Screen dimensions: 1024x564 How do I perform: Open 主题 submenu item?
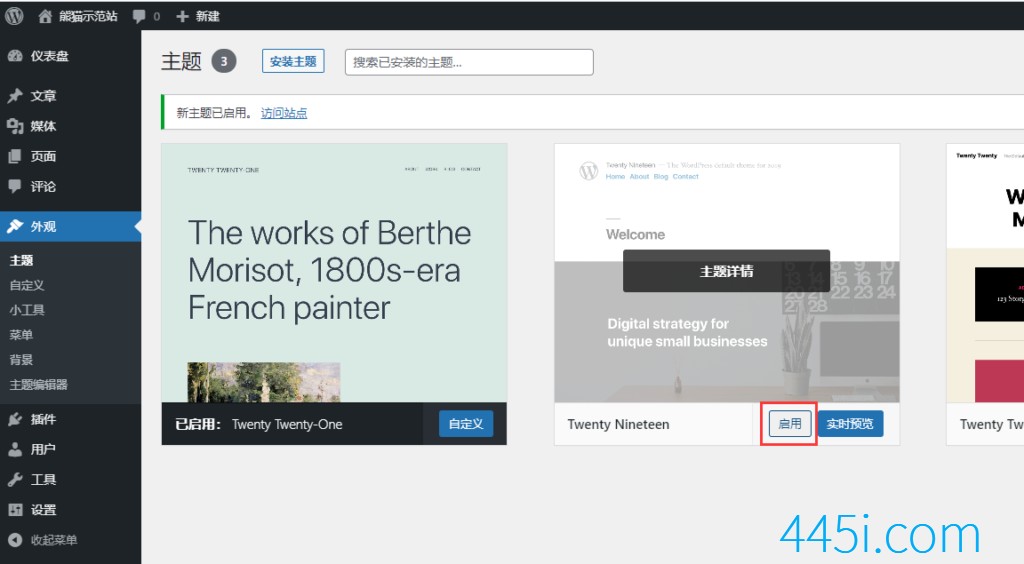22,260
